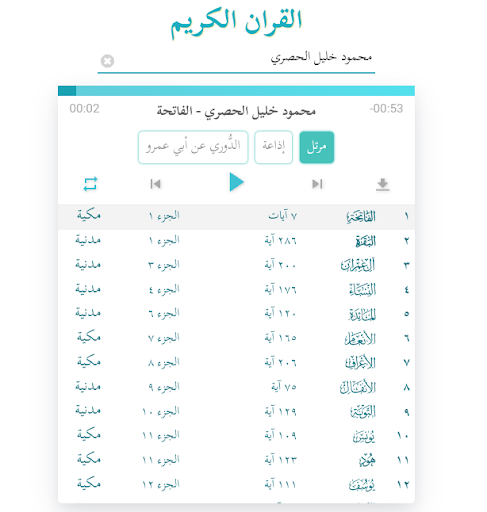Toggle the repeat loop icon

coord(90,184)
